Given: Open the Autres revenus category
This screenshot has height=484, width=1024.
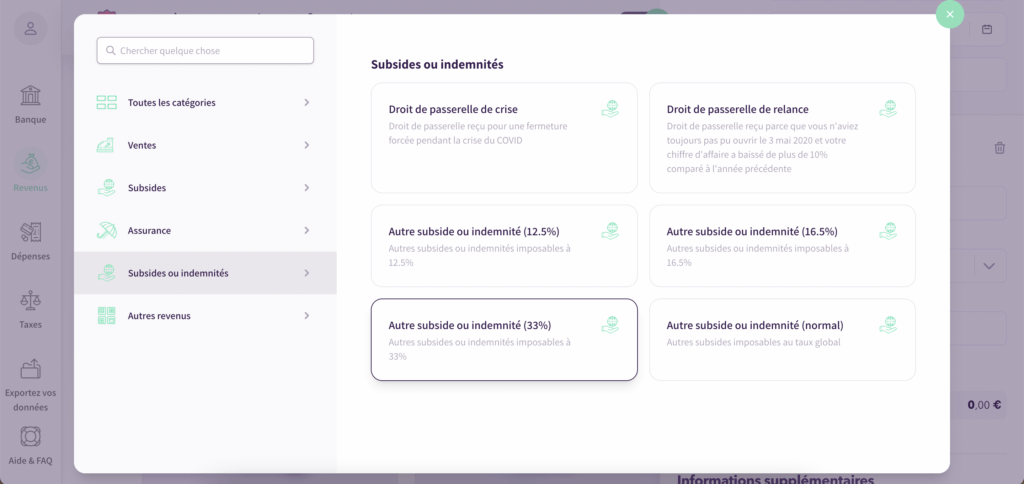Looking at the screenshot, I should tap(205, 315).
